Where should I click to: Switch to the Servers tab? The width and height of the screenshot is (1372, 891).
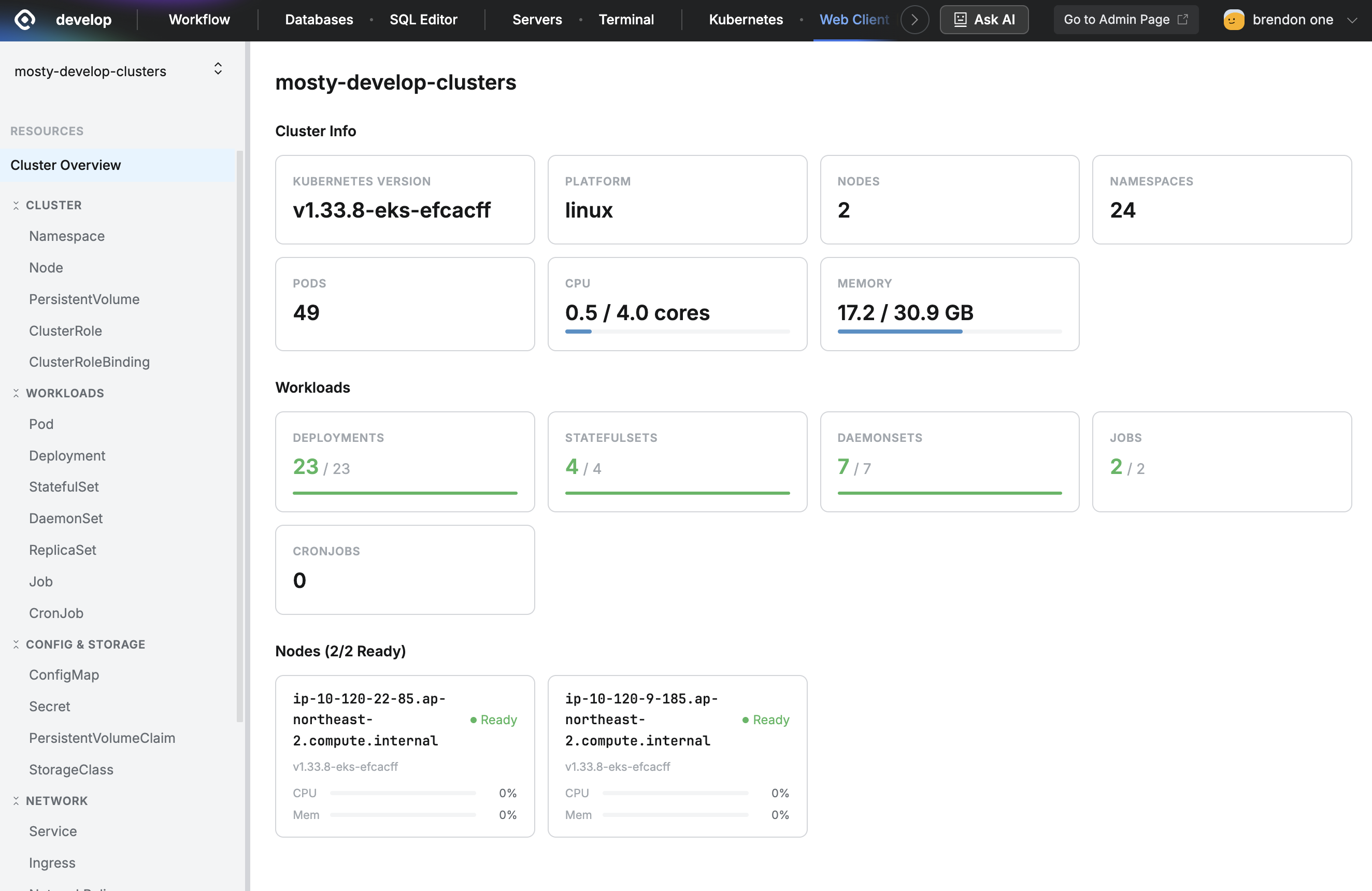tap(537, 20)
